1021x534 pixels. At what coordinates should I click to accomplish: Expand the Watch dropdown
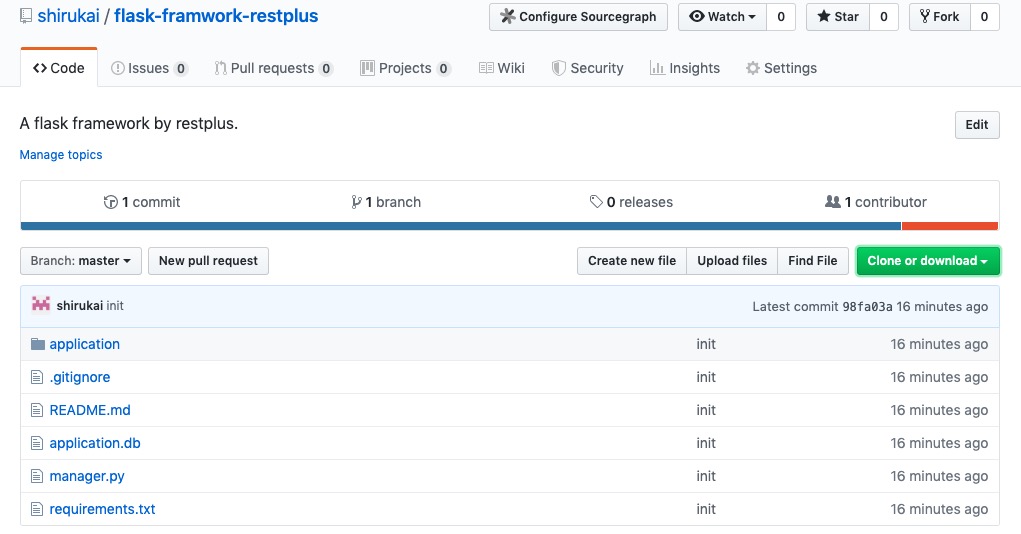coord(722,17)
